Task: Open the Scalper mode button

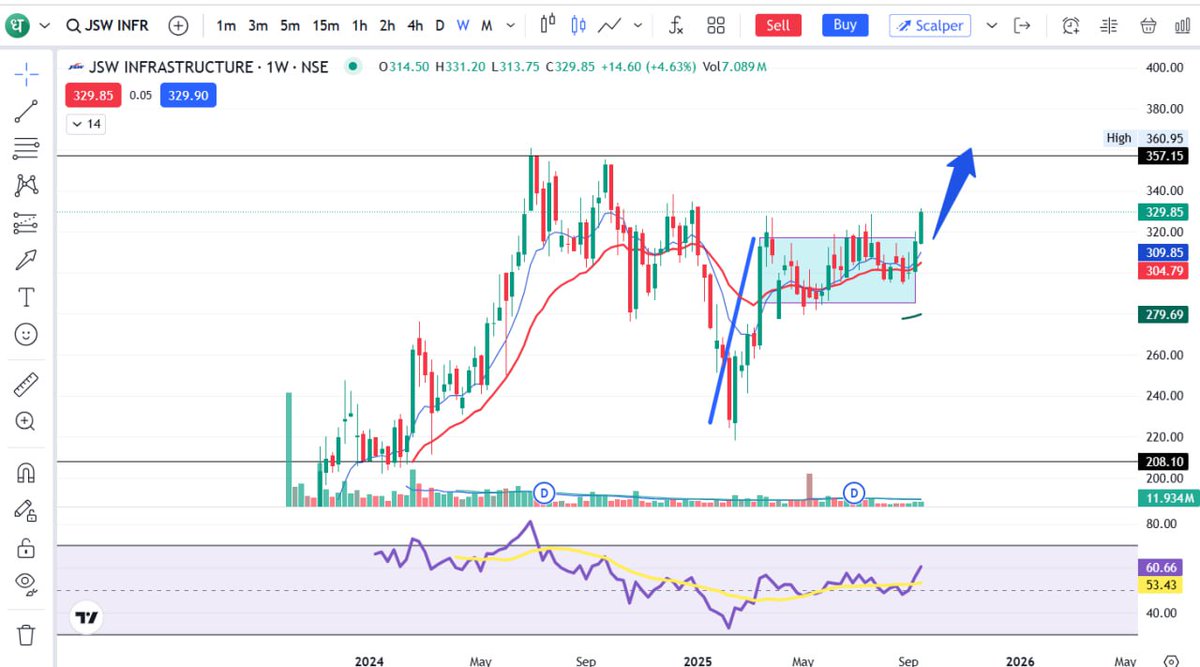Action: point(930,25)
